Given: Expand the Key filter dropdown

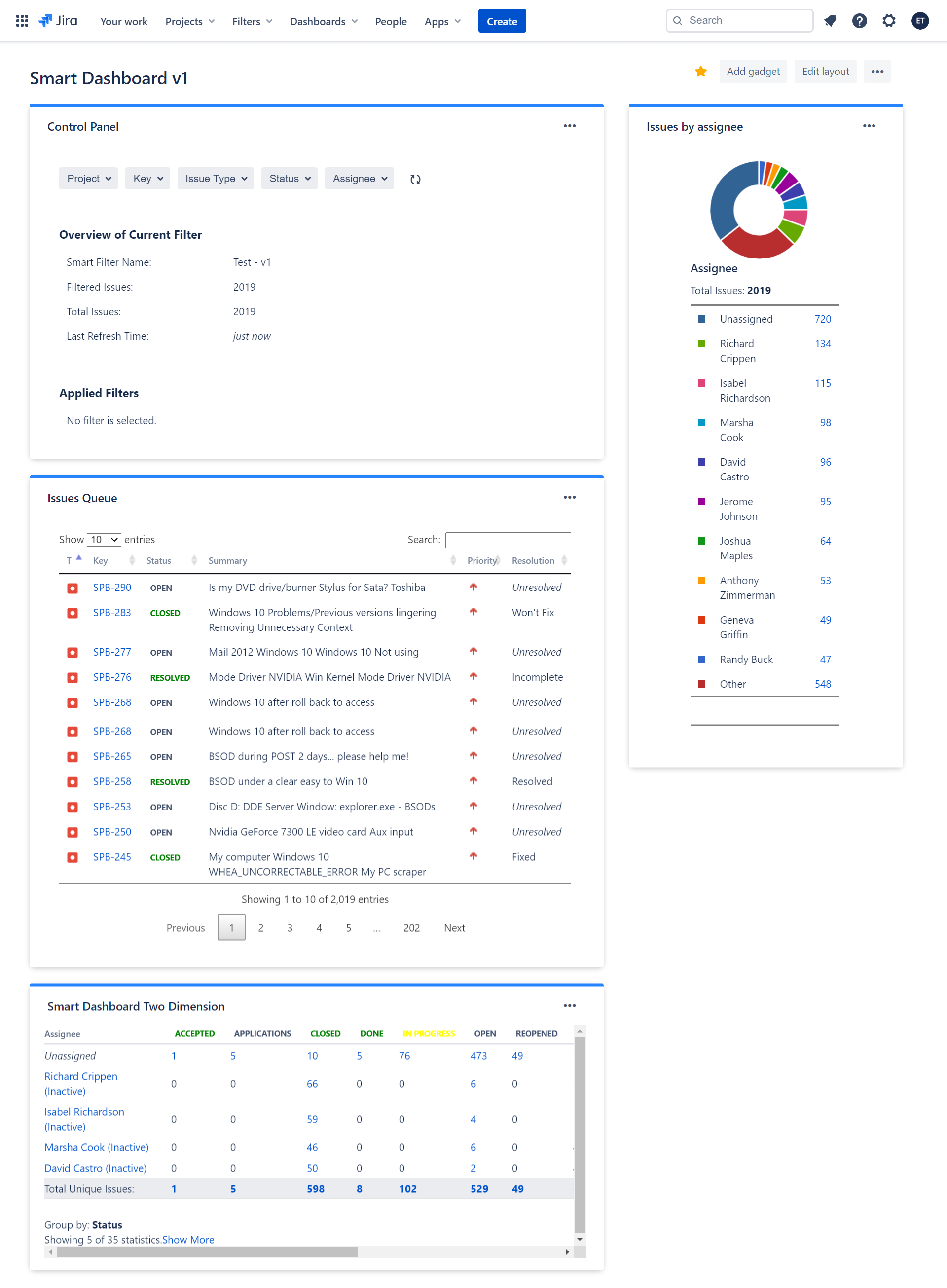Looking at the screenshot, I should coord(147,178).
